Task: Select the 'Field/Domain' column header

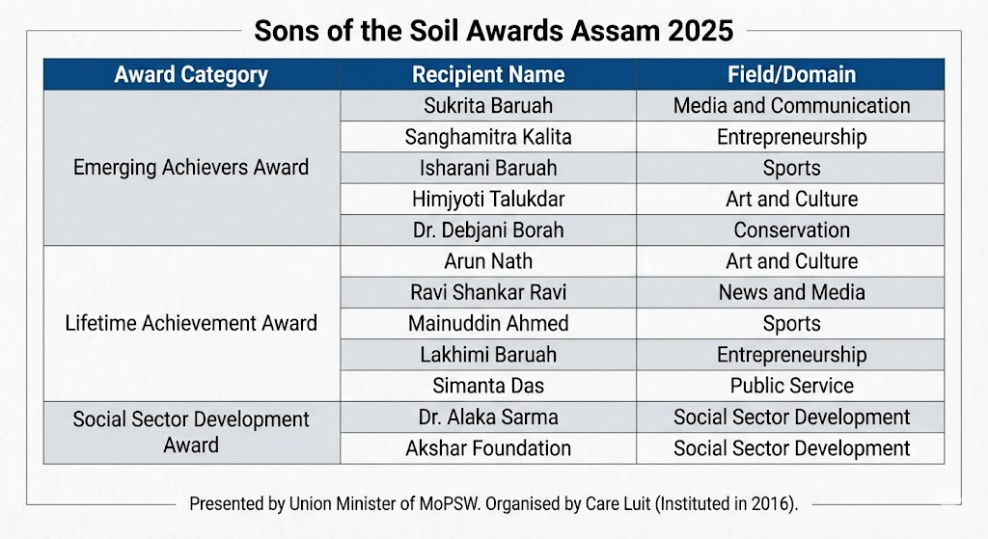Action: click(791, 75)
